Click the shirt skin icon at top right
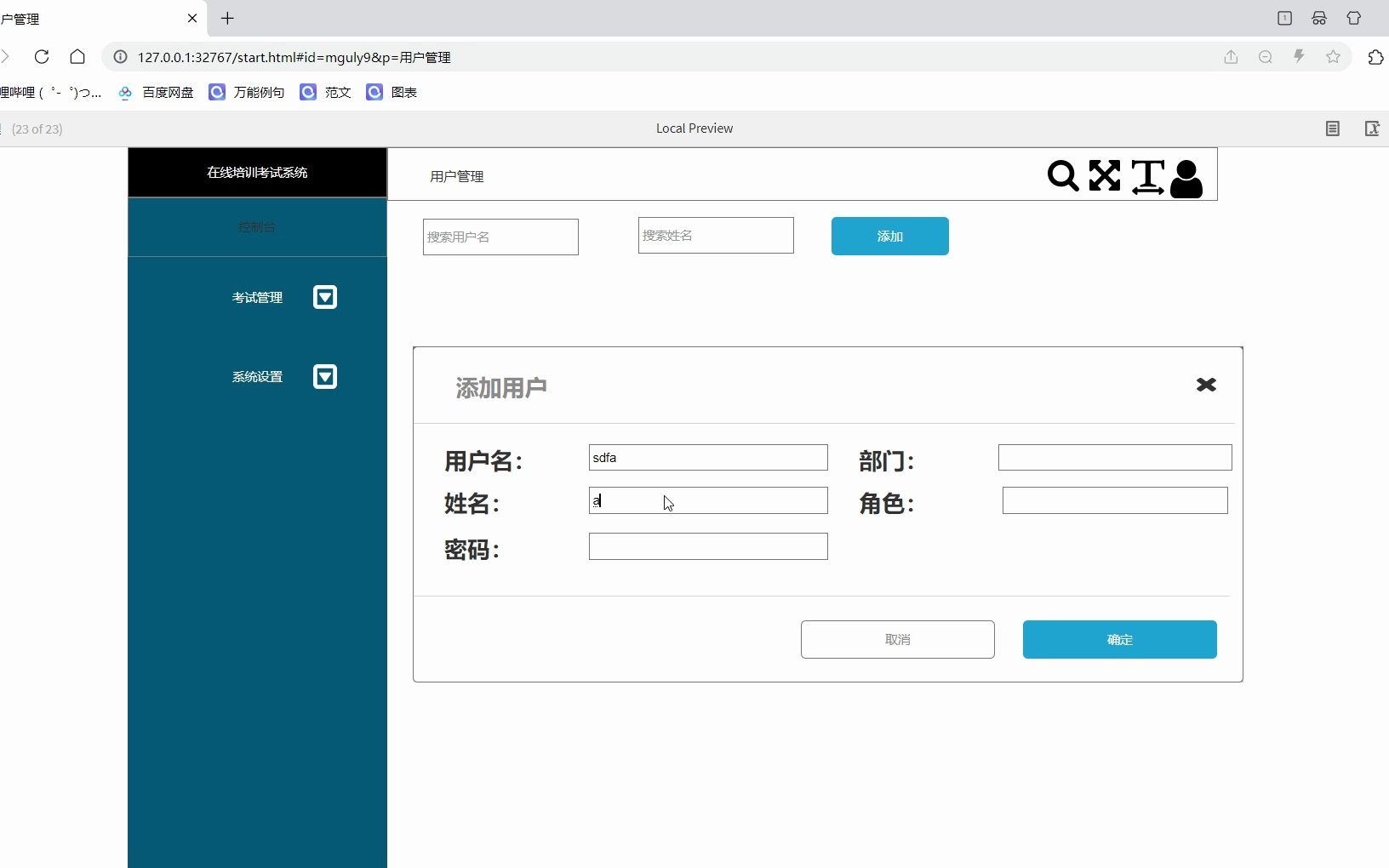Image resolution: width=1389 pixels, height=868 pixels. click(1353, 18)
